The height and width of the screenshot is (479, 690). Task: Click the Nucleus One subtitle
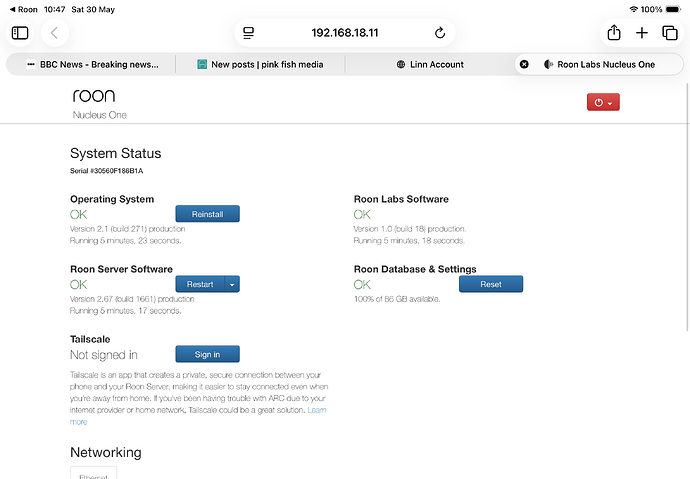100,115
